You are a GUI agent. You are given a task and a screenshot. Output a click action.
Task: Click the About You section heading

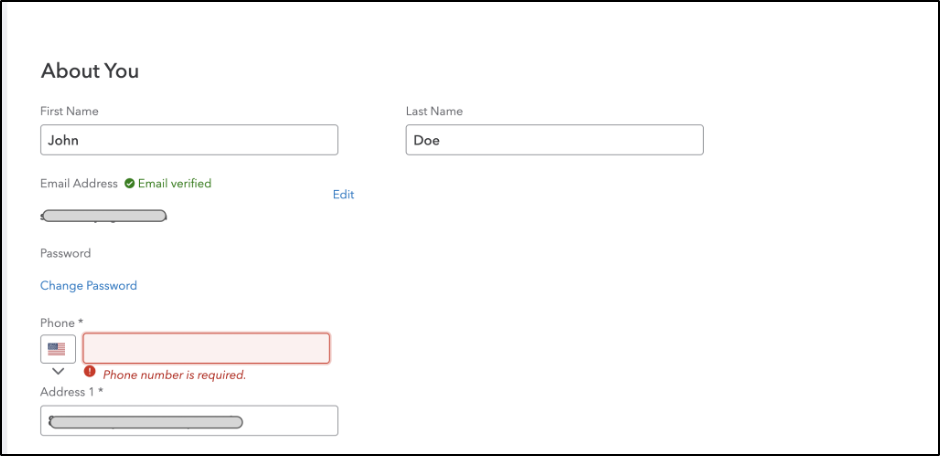coord(90,71)
